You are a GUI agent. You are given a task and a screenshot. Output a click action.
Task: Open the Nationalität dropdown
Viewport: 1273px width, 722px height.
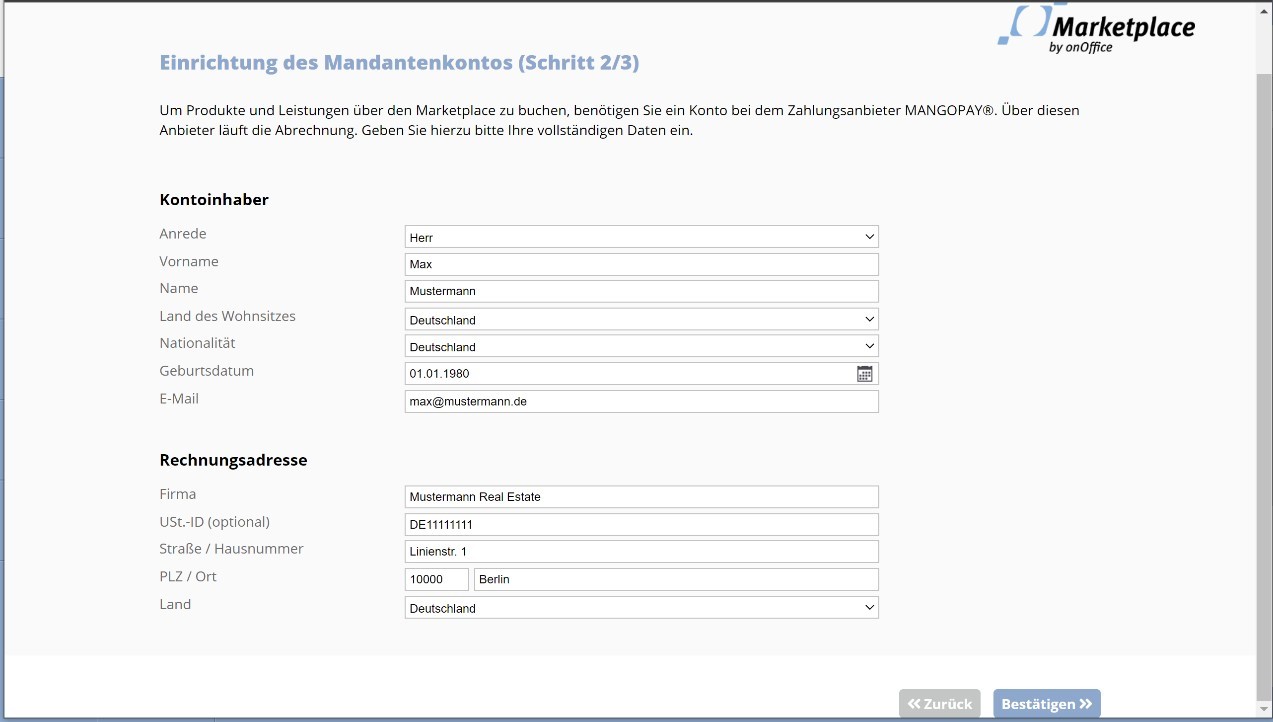pos(641,347)
